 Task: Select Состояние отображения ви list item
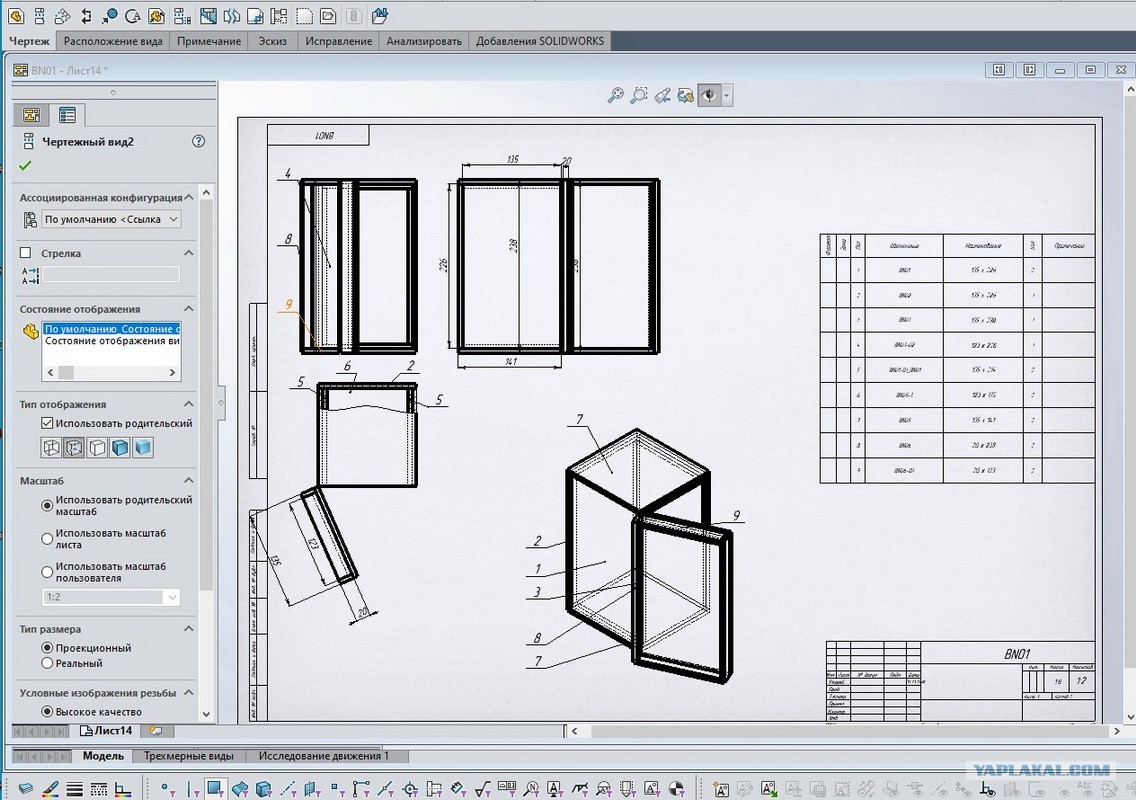(112, 341)
